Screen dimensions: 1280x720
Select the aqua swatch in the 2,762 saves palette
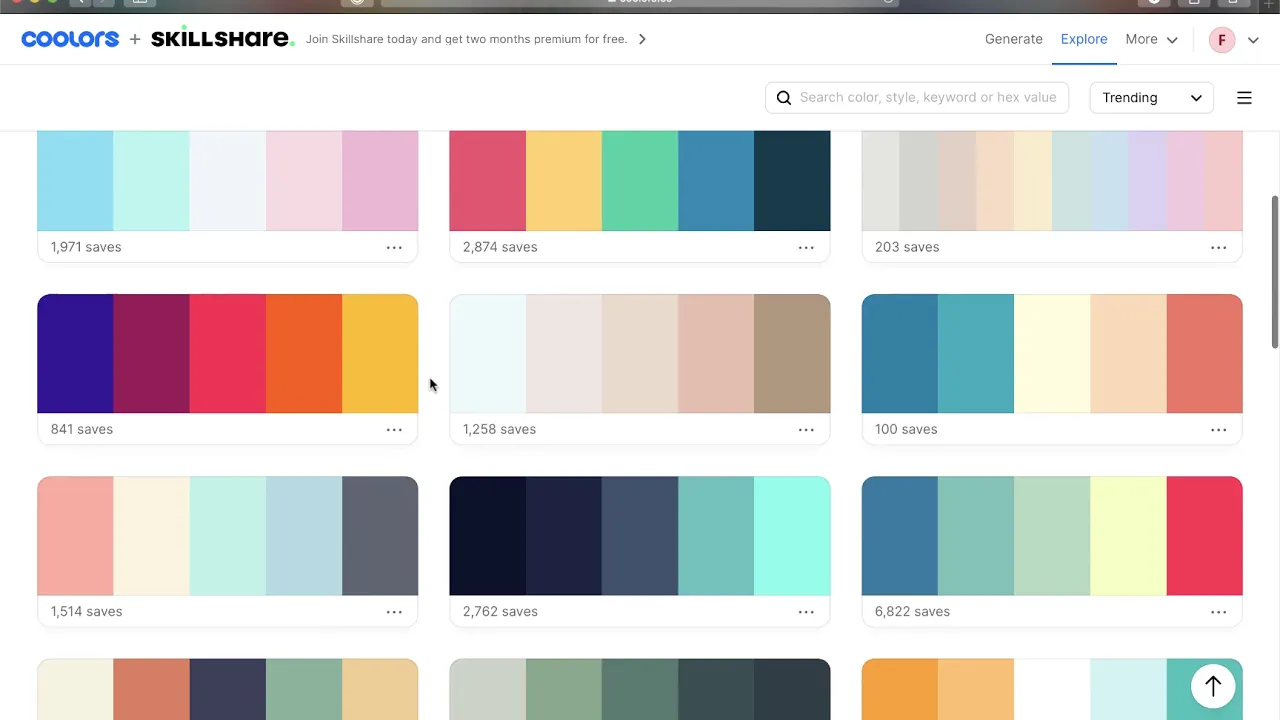click(792, 536)
